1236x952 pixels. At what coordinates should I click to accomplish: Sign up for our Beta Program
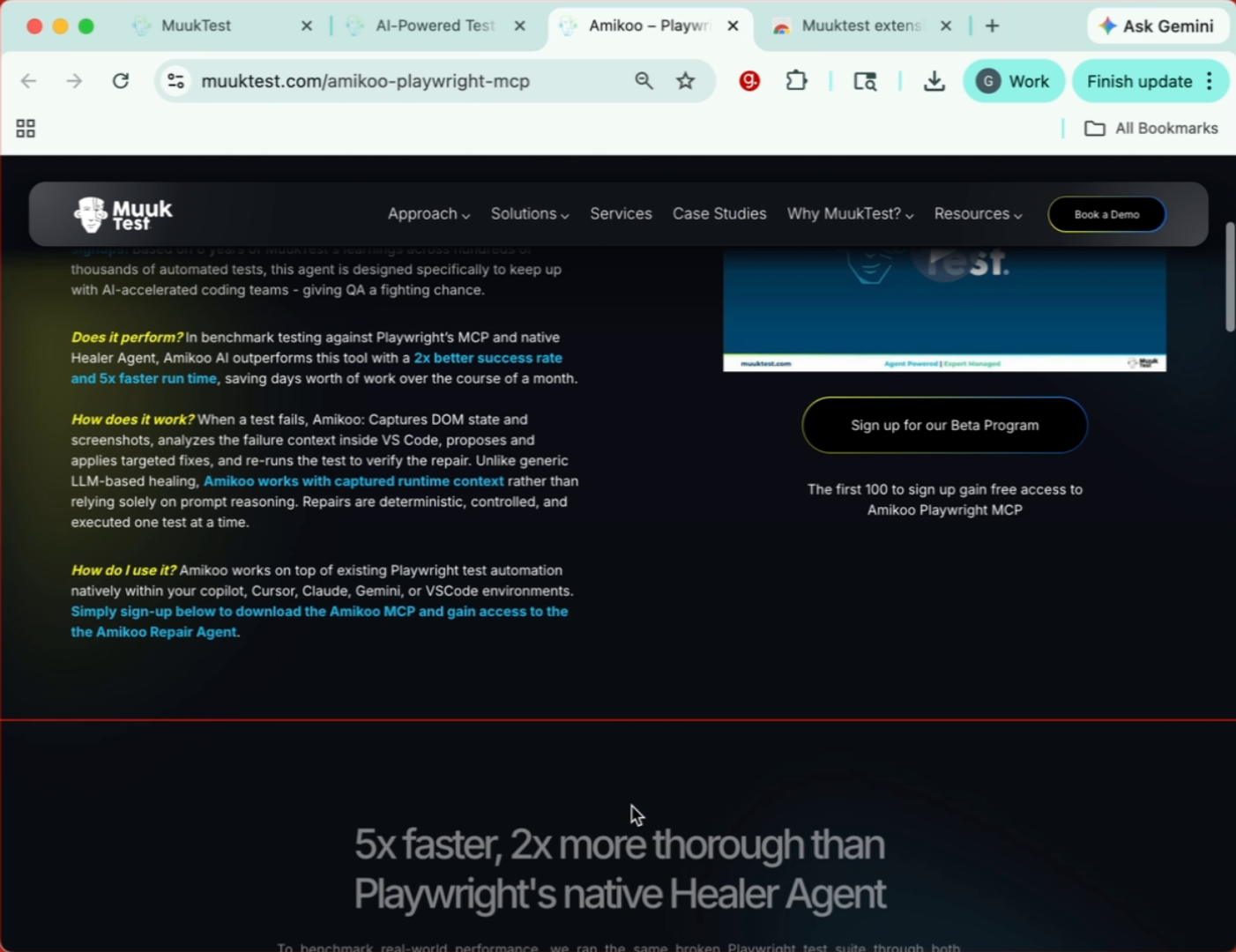(x=944, y=425)
